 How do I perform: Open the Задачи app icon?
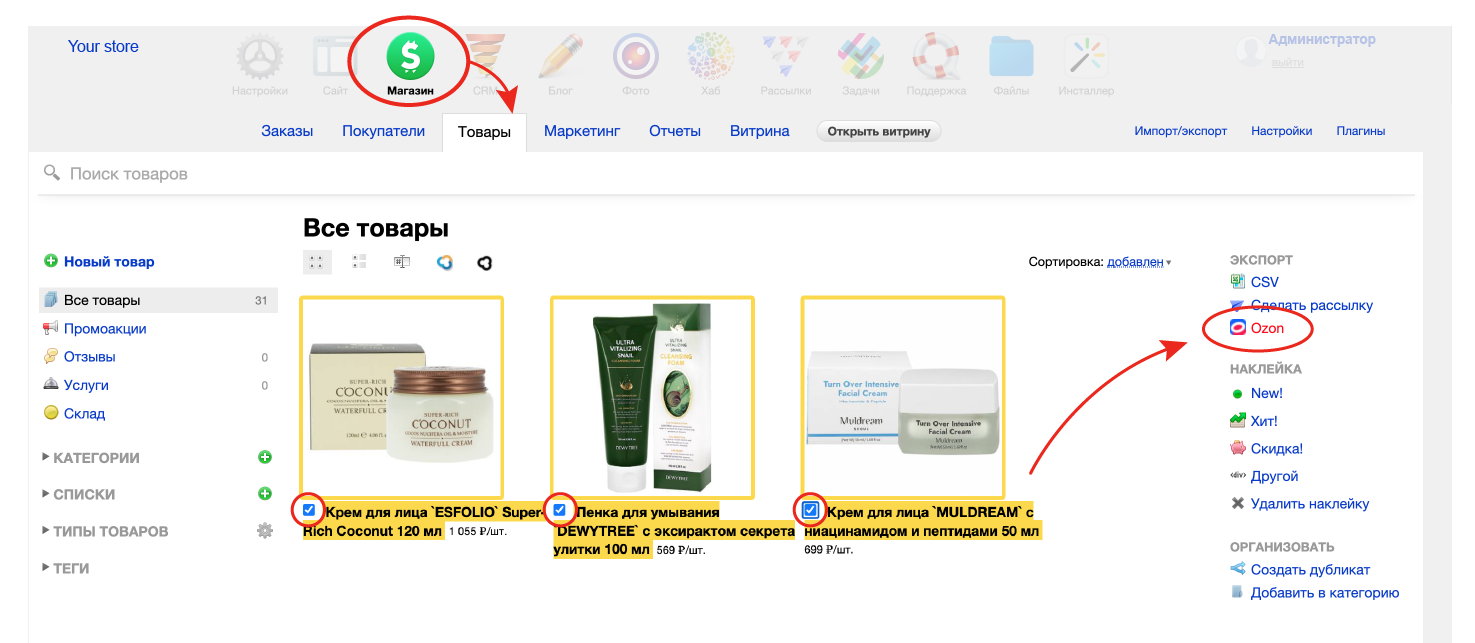click(x=860, y=57)
